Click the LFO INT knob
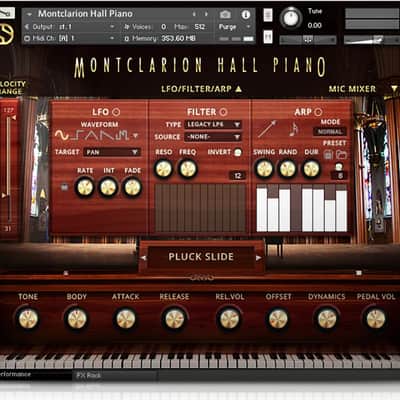The width and height of the screenshot is (400, 400). (x=109, y=187)
